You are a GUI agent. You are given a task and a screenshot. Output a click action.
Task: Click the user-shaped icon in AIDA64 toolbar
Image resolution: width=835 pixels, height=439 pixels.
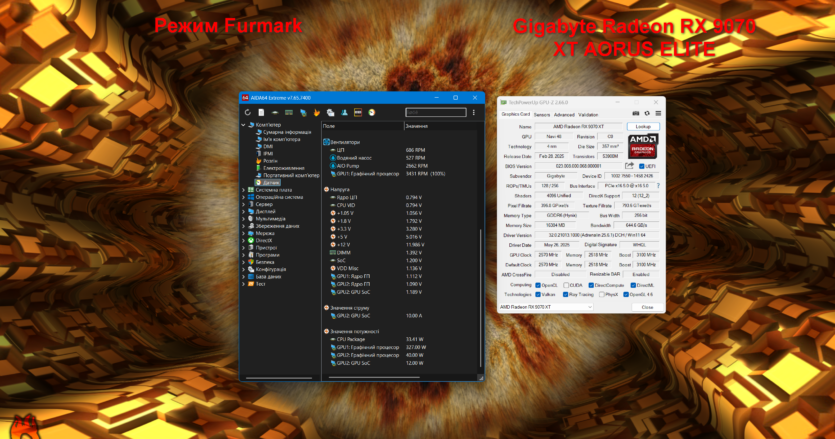(x=344, y=112)
